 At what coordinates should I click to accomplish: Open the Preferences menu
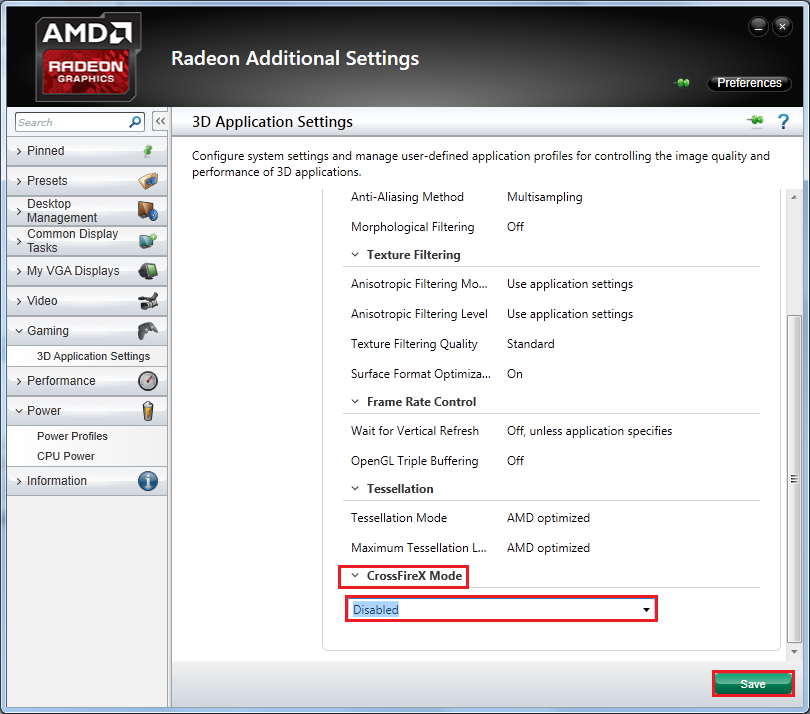(749, 83)
